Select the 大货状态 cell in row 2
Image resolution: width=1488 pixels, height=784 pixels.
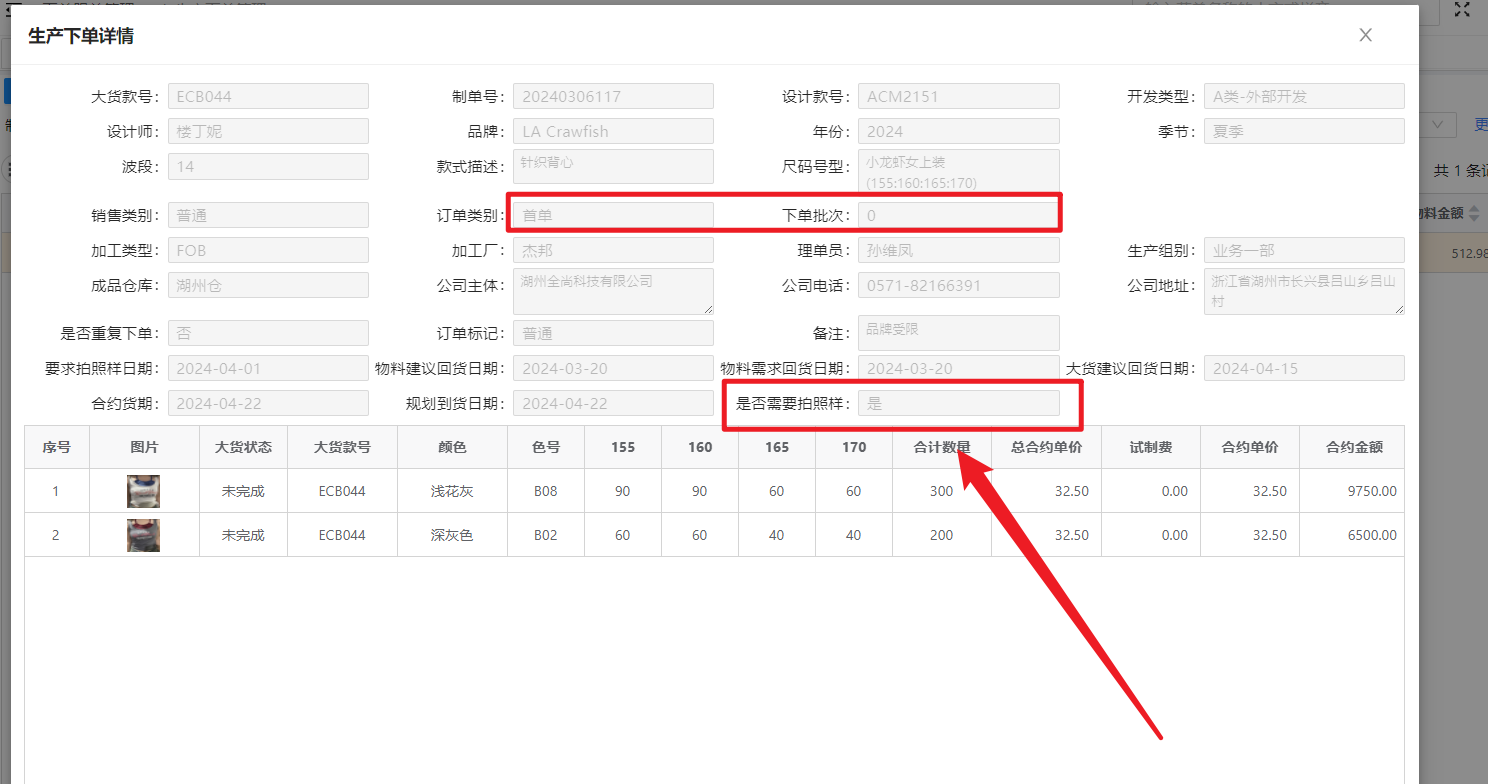tap(243, 535)
